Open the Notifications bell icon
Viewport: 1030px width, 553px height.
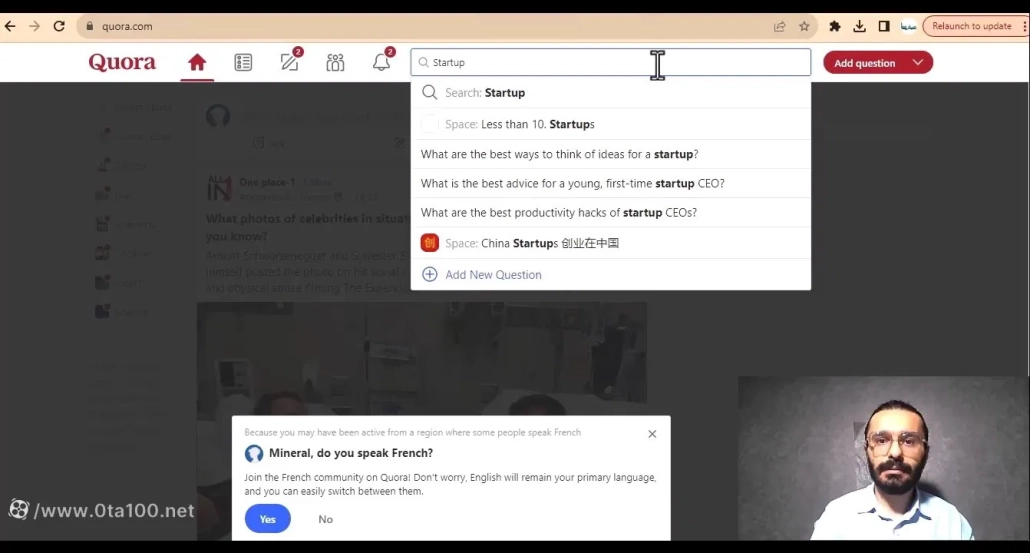(381, 63)
